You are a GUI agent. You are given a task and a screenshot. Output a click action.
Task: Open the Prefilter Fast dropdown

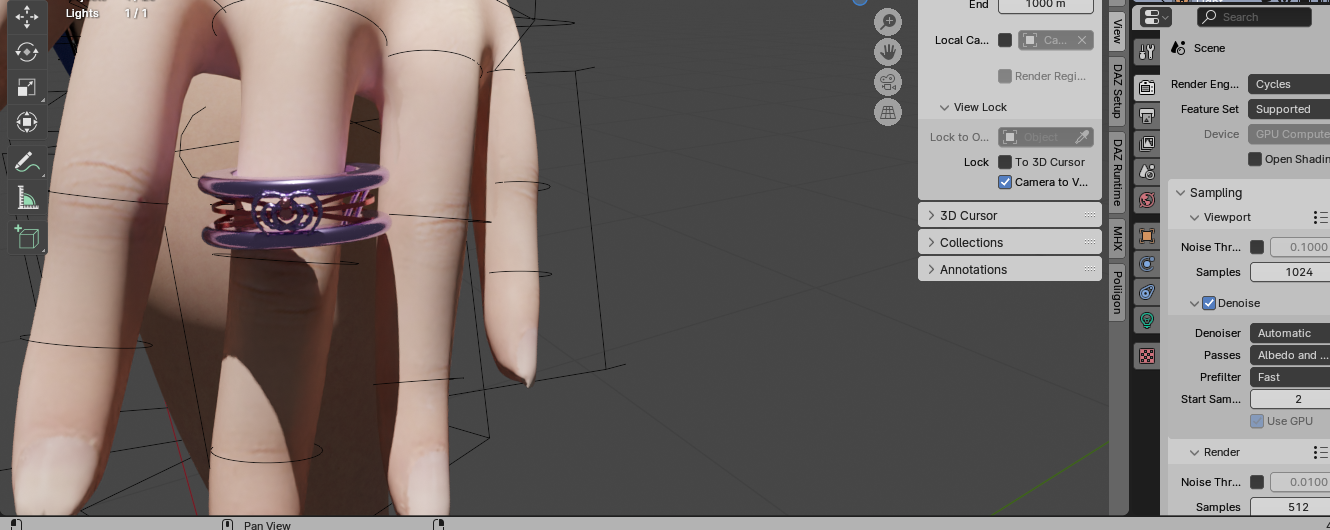pyautogui.click(x=1290, y=377)
